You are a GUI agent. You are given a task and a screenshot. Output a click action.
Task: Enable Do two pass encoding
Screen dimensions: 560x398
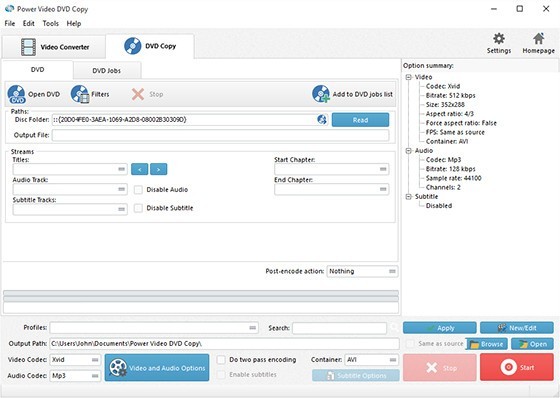pyautogui.click(x=221, y=359)
